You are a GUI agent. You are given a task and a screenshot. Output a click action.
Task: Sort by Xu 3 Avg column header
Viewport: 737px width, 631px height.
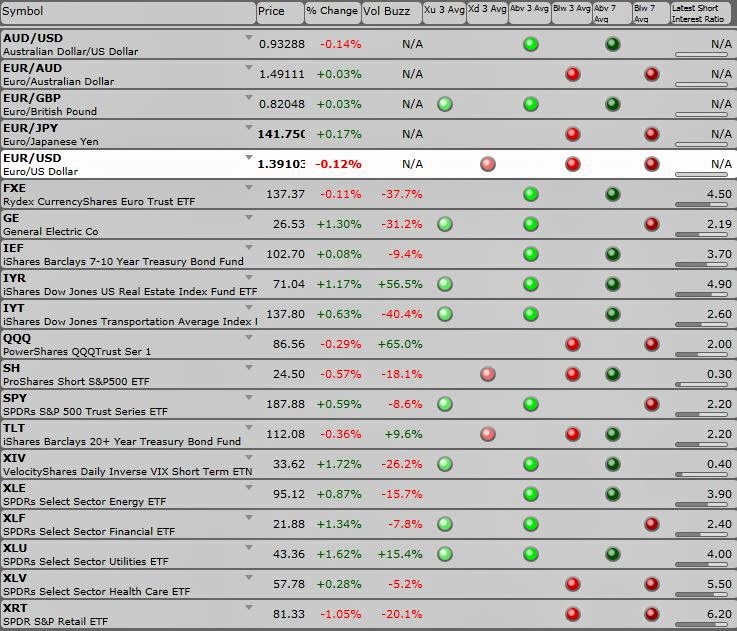coord(444,12)
